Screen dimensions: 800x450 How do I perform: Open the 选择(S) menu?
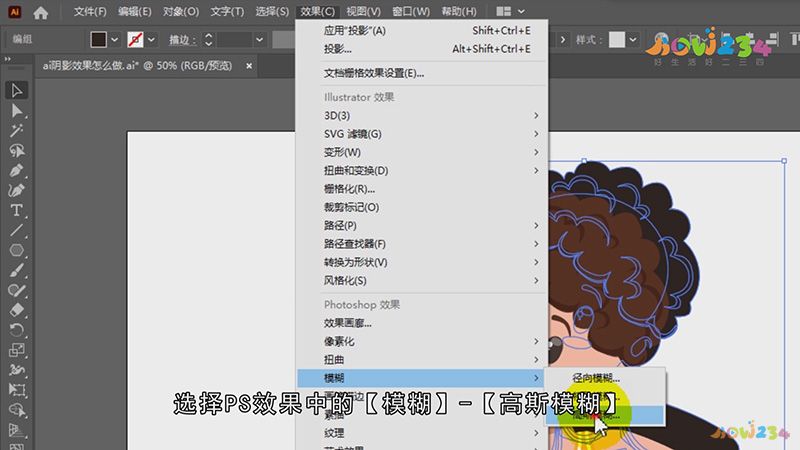pyautogui.click(x=272, y=11)
